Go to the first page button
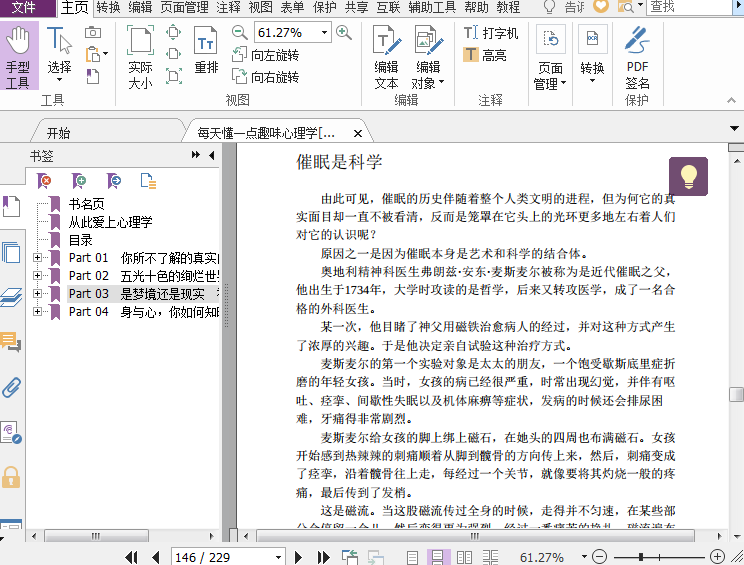This screenshot has height=565, width=744. (131, 557)
